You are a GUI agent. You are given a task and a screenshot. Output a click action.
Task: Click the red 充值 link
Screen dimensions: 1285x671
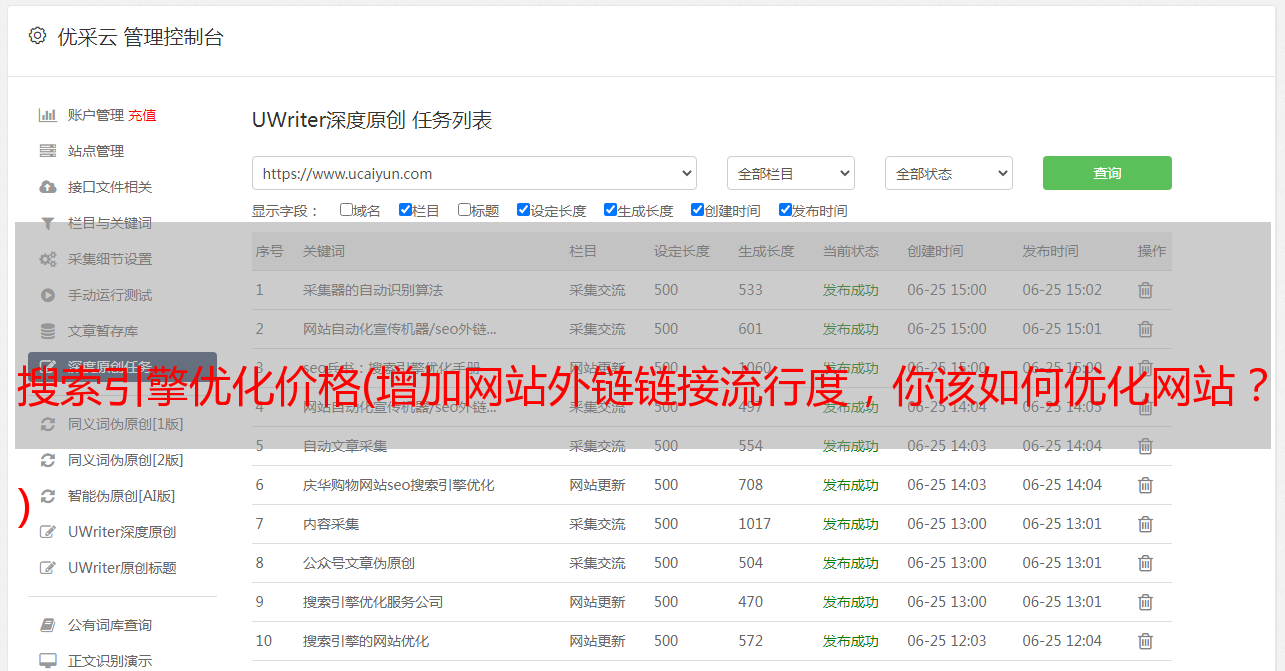(x=142, y=115)
